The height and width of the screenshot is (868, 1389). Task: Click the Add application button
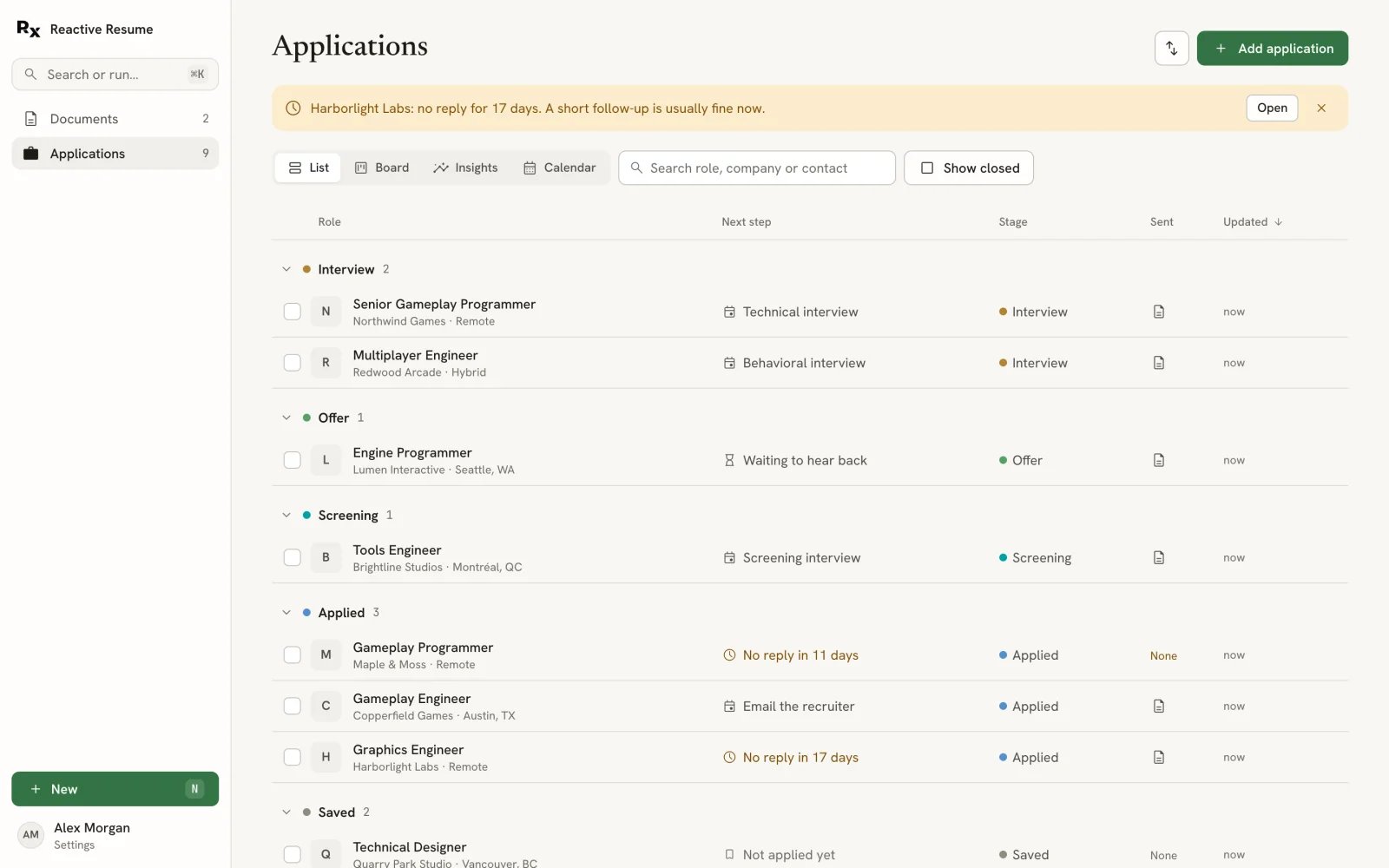pyautogui.click(x=1273, y=49)
